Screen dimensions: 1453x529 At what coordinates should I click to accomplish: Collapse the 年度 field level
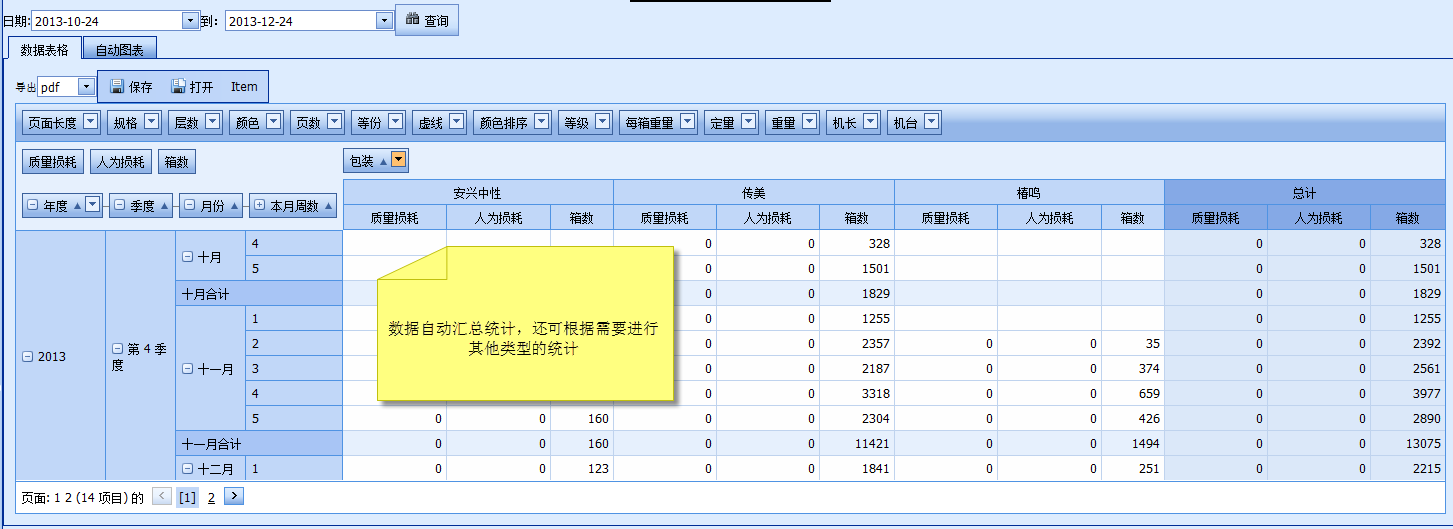tap(33, 205)
